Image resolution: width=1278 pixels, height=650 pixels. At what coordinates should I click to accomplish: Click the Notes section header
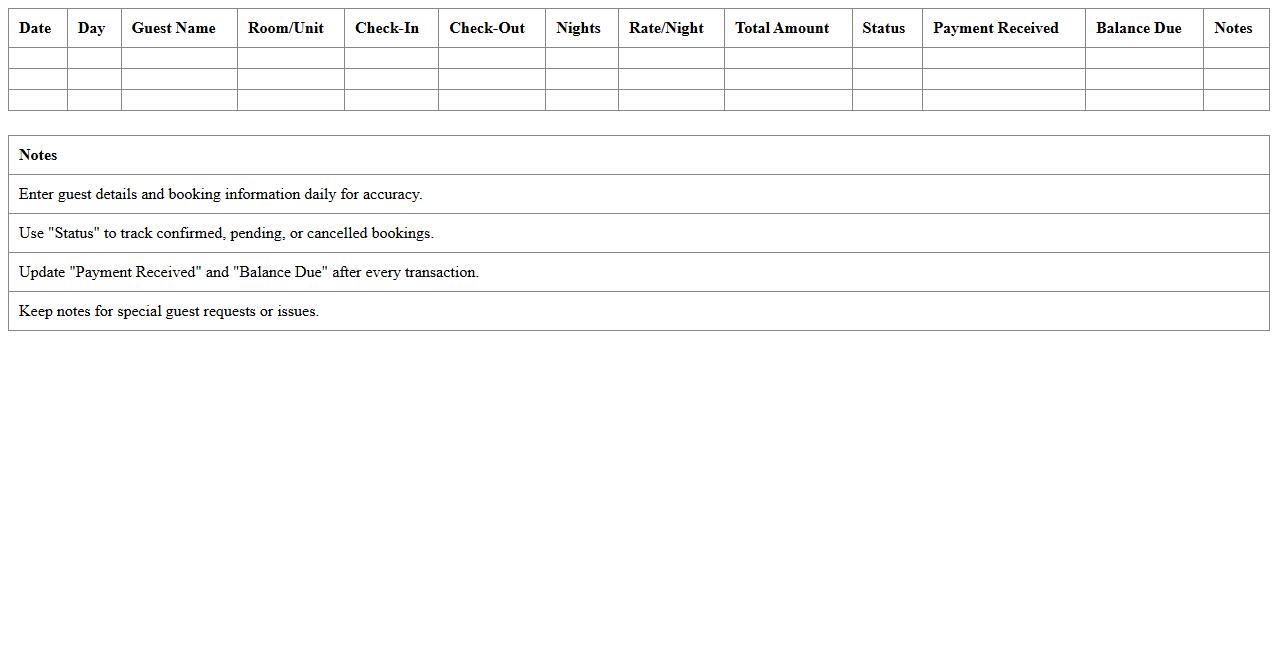click(38, 155)
